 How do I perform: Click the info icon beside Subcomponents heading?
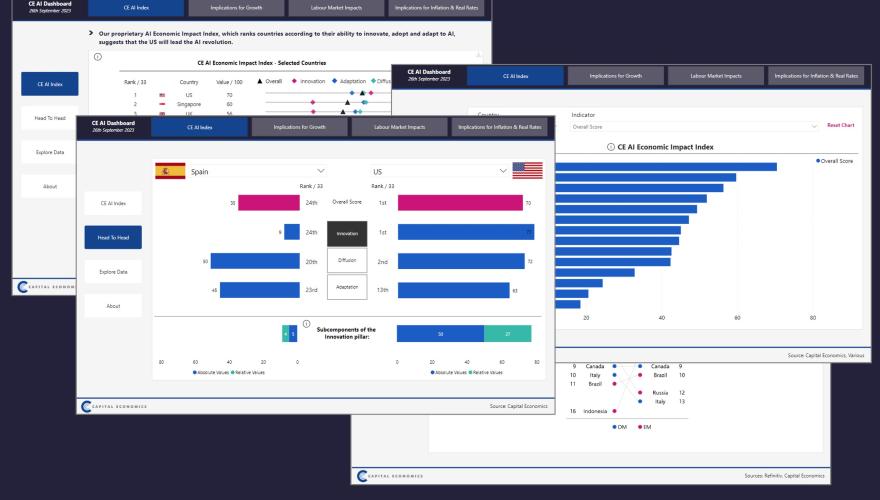pyautogui.click(x=305, y=324)
